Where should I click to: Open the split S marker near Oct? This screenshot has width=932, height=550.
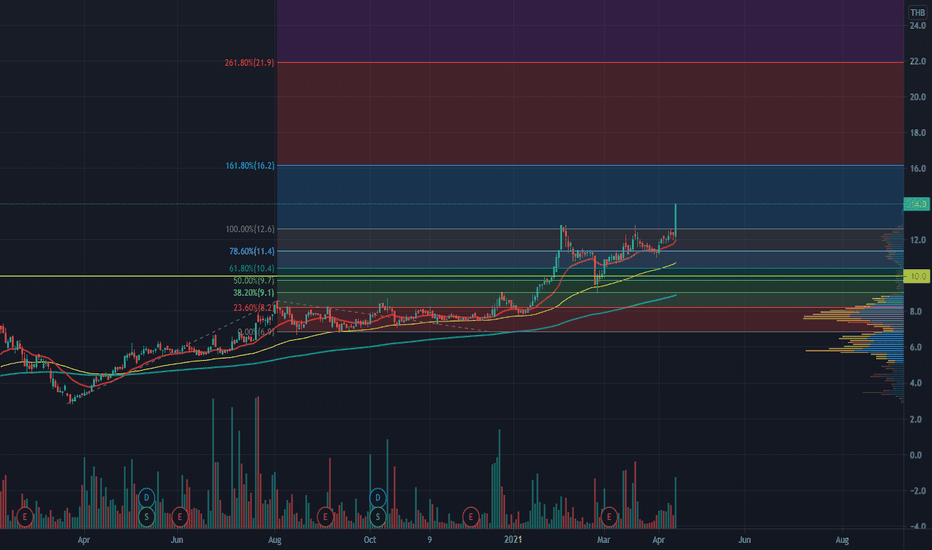pyautogui.click(x=377, y=517)
